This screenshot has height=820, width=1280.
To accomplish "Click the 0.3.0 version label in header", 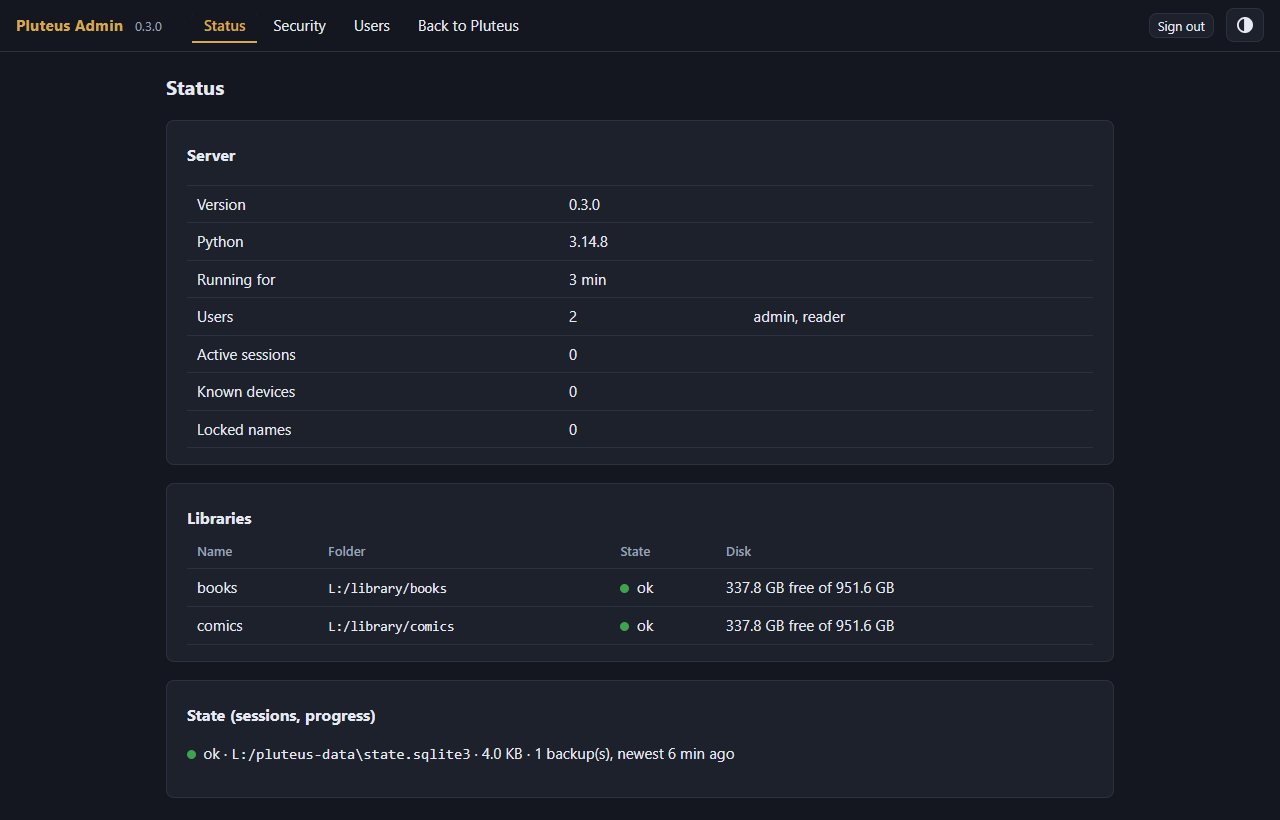I will coord(148,27).
